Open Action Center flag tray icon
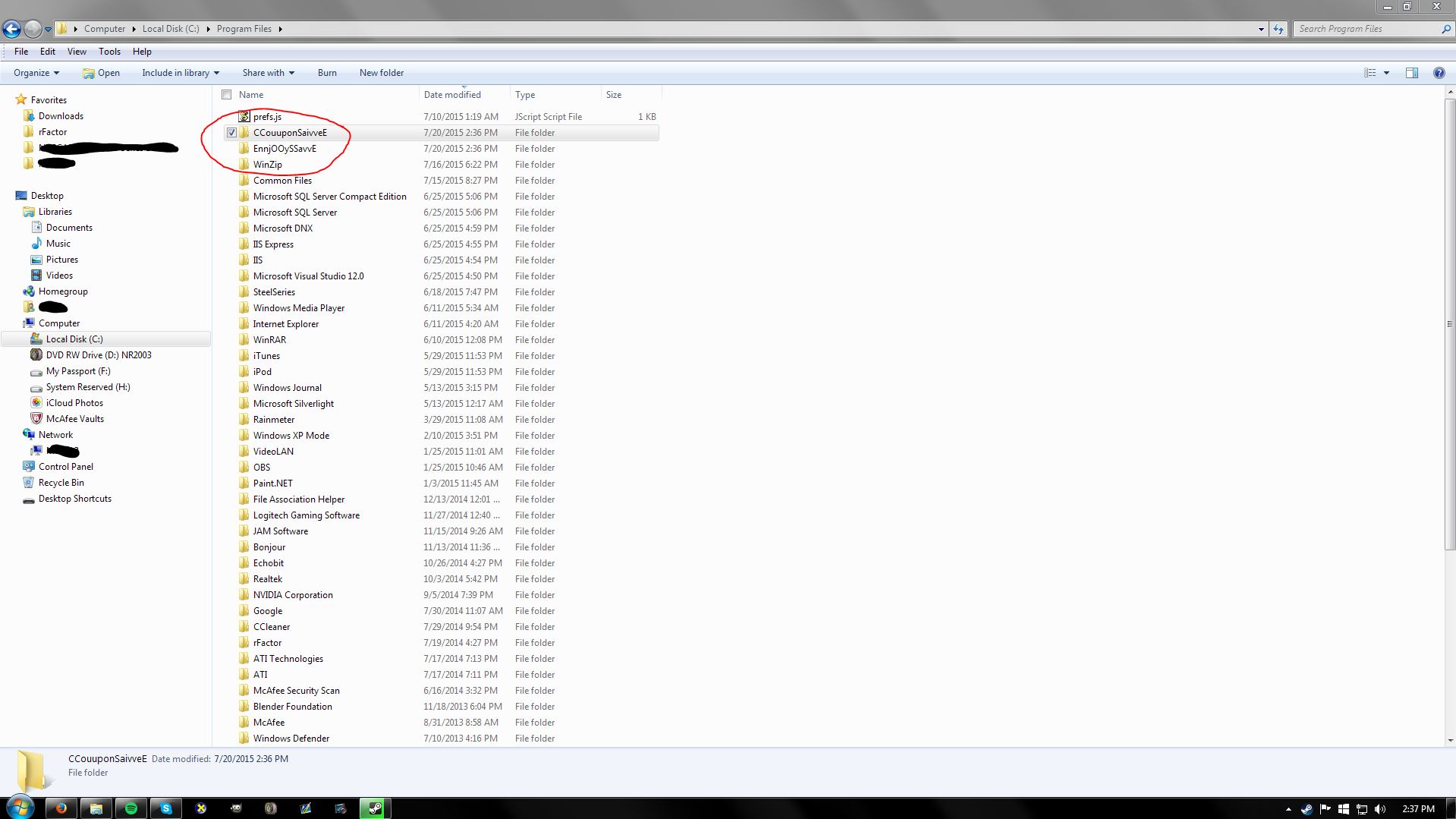The height and width of the screenshot is (819, 1456). click(1325, 809)
